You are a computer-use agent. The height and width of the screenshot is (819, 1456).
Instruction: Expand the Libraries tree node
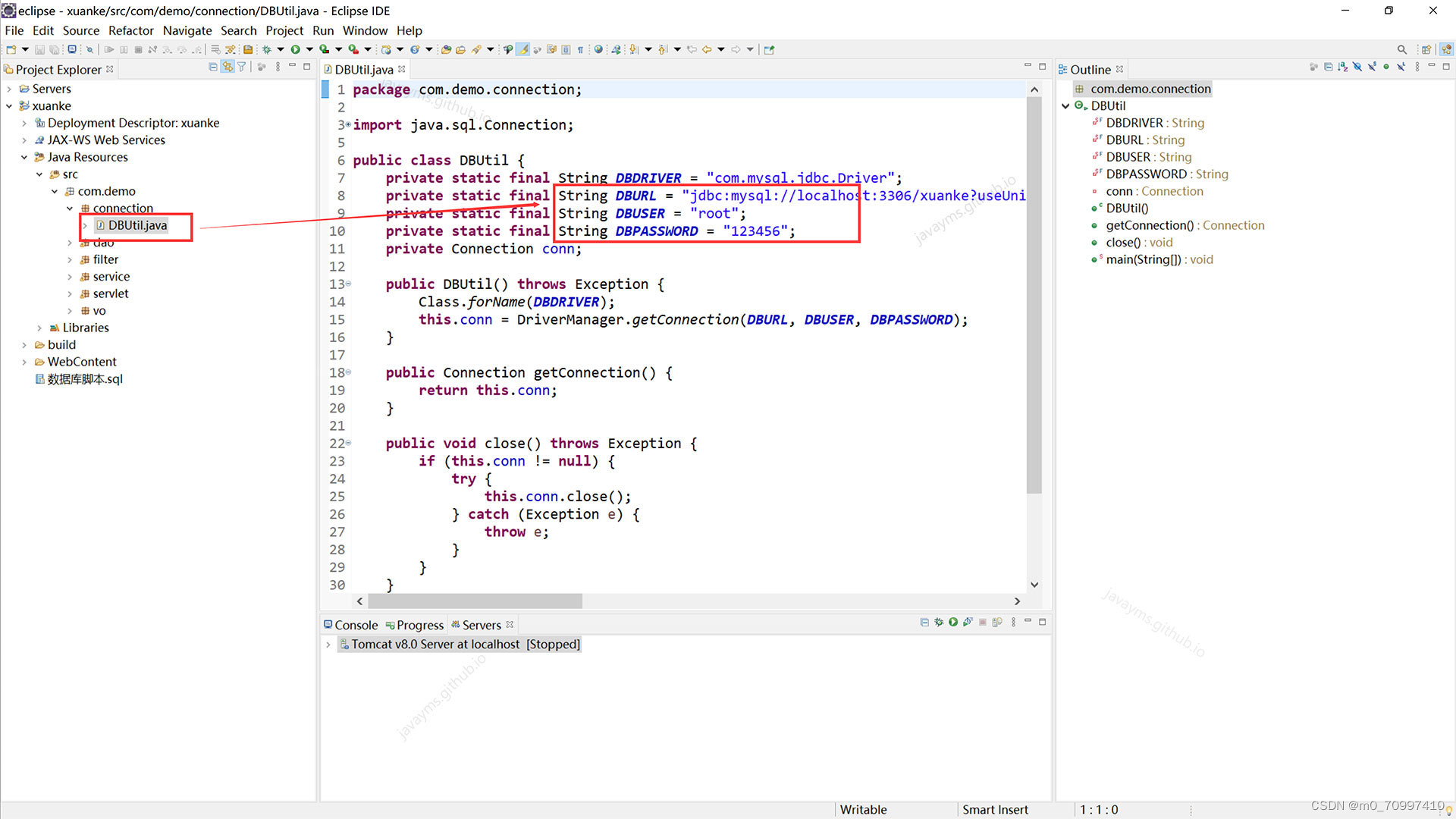[39, 328]
